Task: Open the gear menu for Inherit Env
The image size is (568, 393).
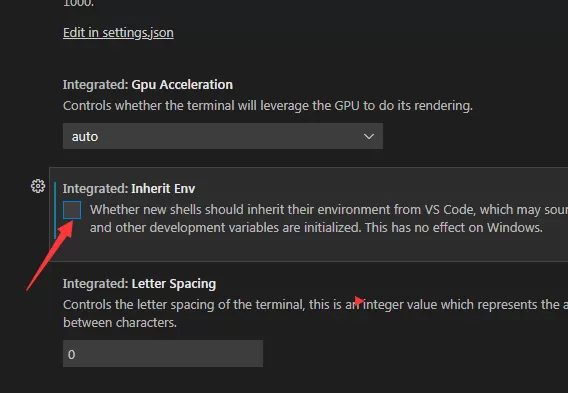Action: tap(38, 186)
